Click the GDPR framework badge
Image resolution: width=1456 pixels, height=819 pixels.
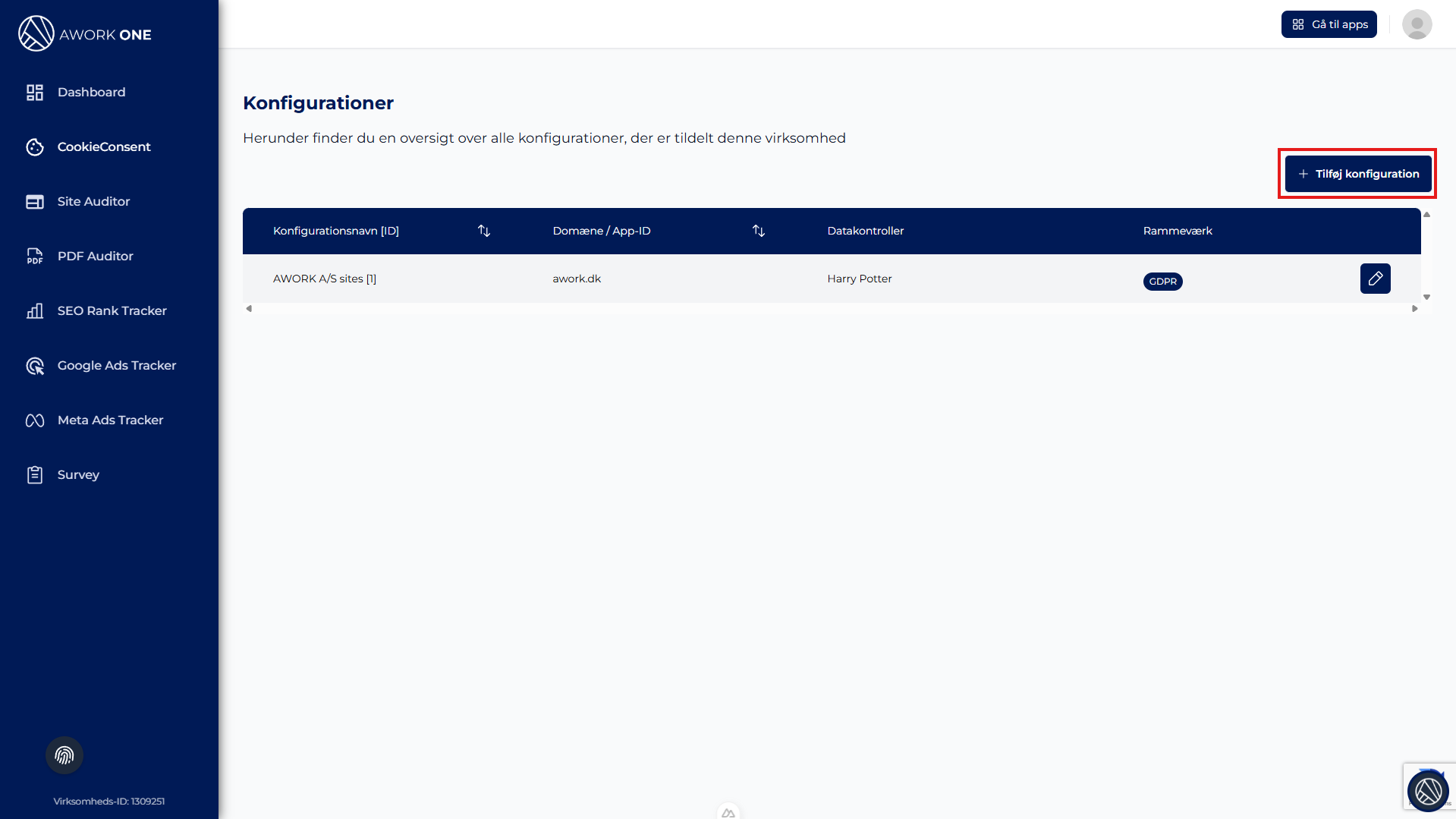pos(1162,282)
